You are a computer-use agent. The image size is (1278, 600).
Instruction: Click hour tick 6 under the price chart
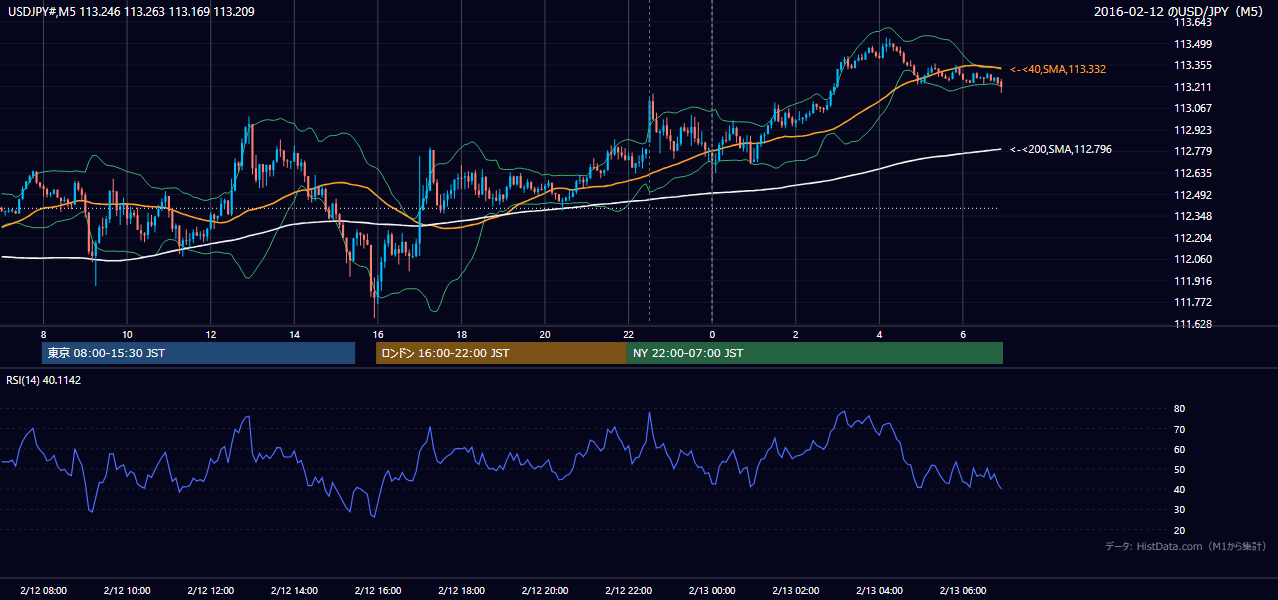tap(963, 334)
